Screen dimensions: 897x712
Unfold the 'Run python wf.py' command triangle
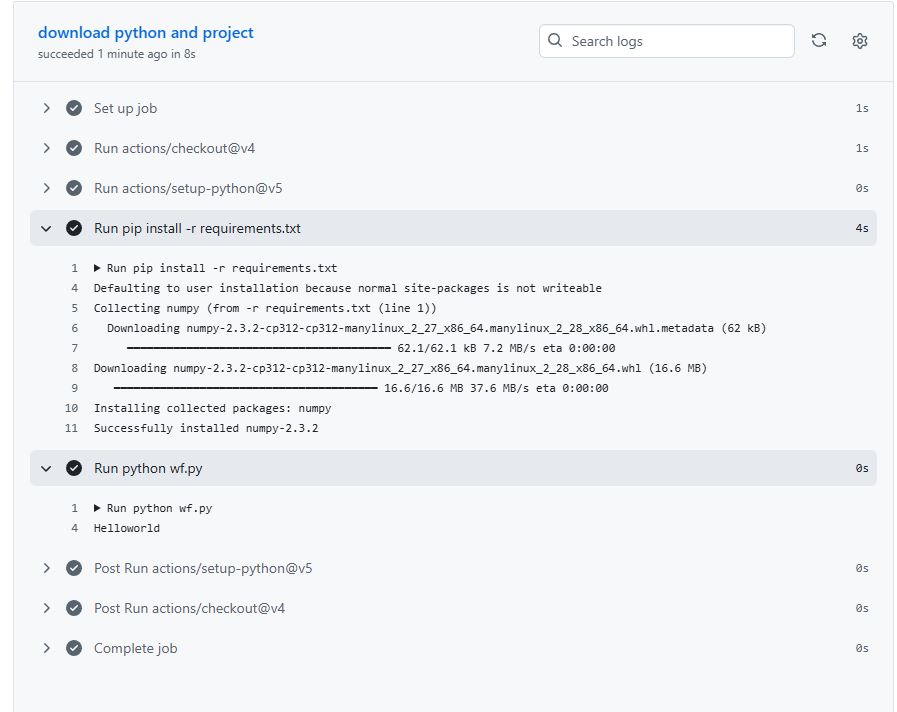coord(98,508)
